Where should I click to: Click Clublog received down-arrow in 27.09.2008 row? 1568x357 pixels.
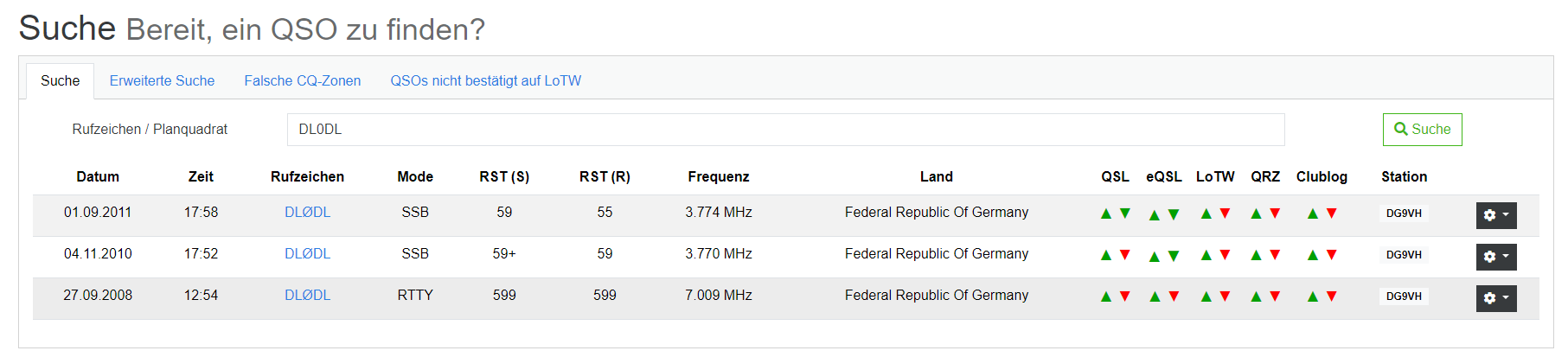coord(1332,296)
